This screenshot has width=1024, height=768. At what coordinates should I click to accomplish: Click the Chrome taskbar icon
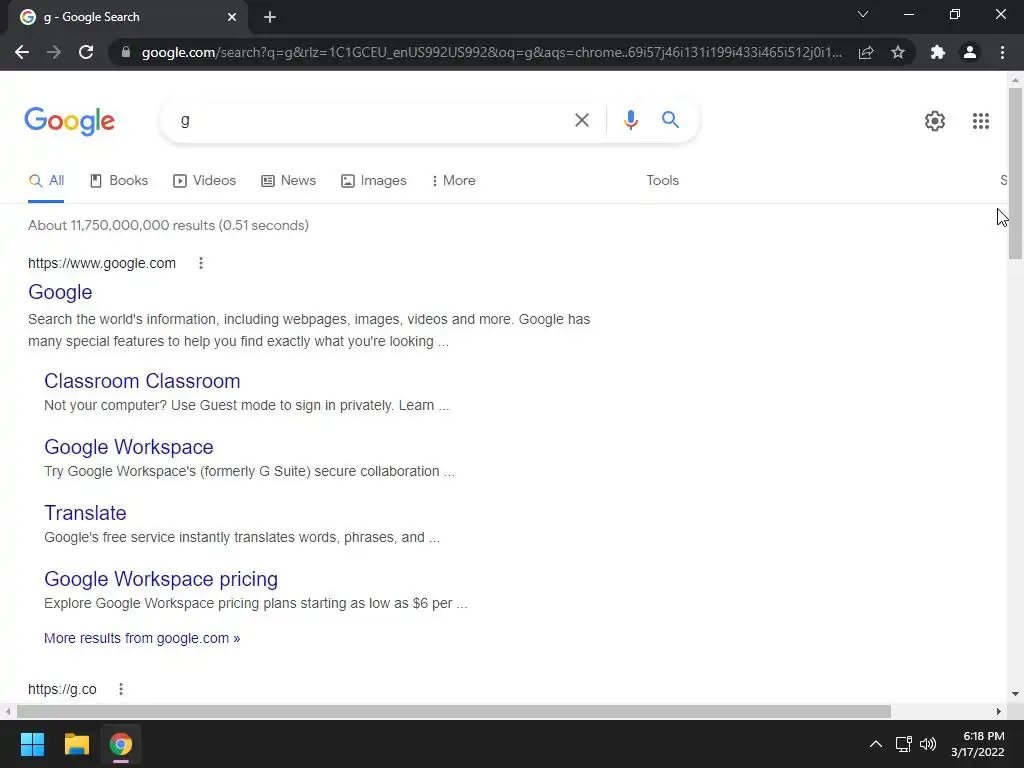tap(121, 744)
